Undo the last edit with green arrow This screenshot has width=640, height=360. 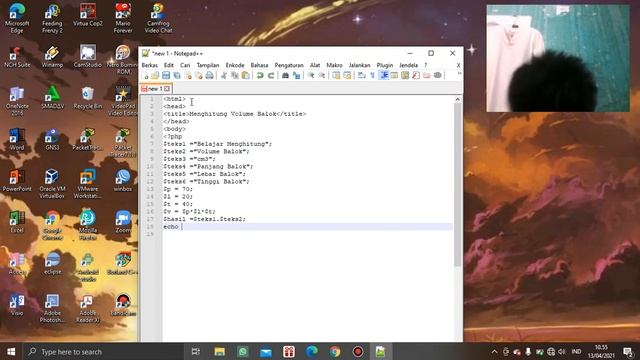(x=260, y=76)
